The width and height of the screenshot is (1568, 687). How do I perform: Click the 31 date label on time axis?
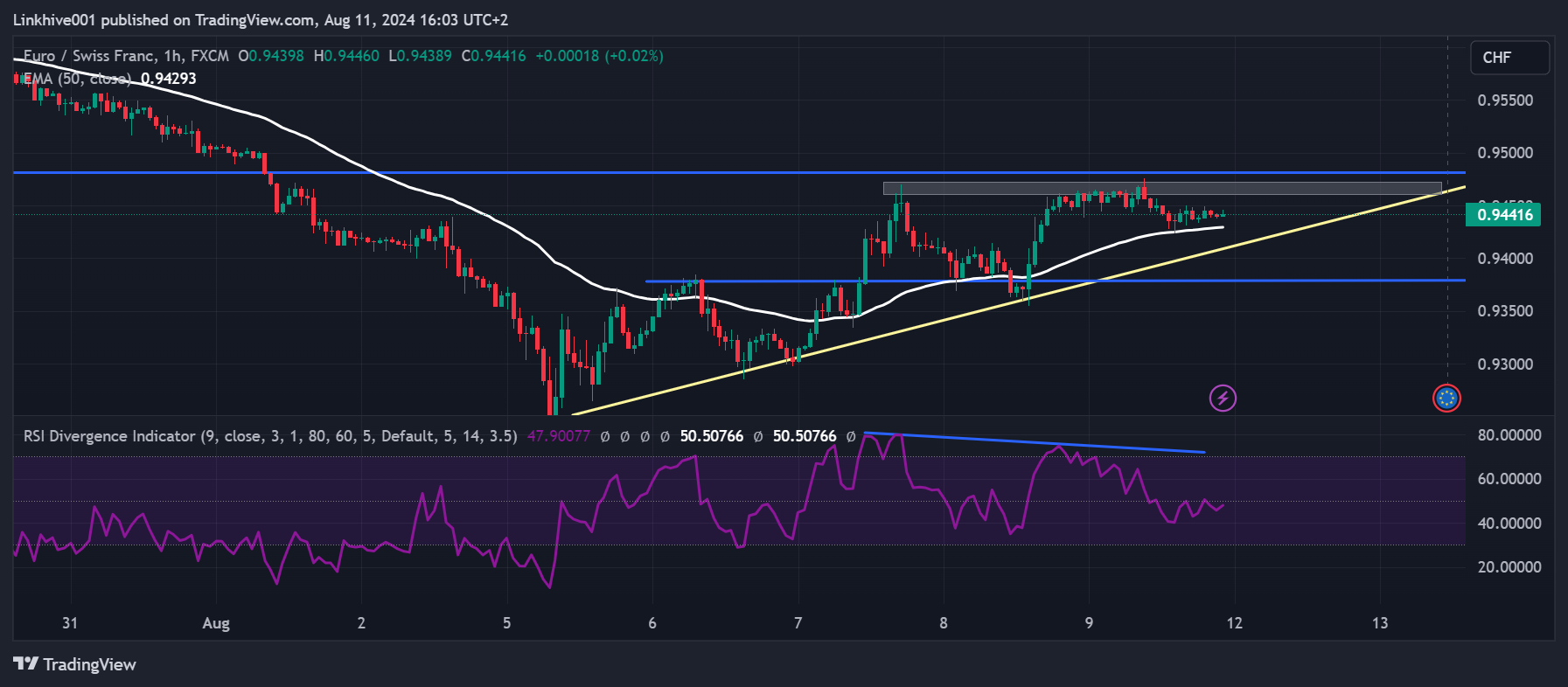(70, 623)
